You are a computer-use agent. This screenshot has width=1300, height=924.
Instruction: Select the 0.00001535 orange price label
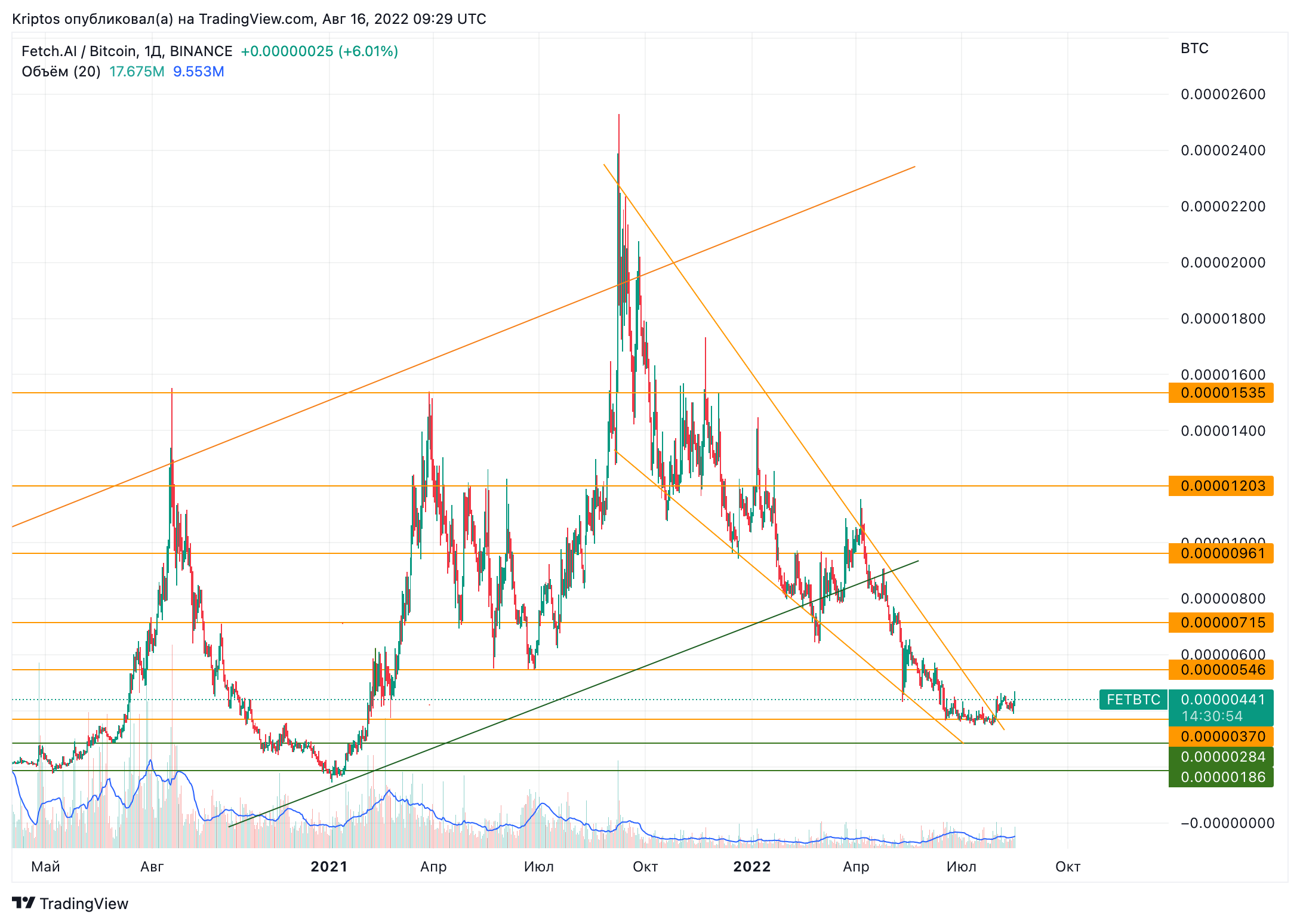click(x=1221, y=393)
